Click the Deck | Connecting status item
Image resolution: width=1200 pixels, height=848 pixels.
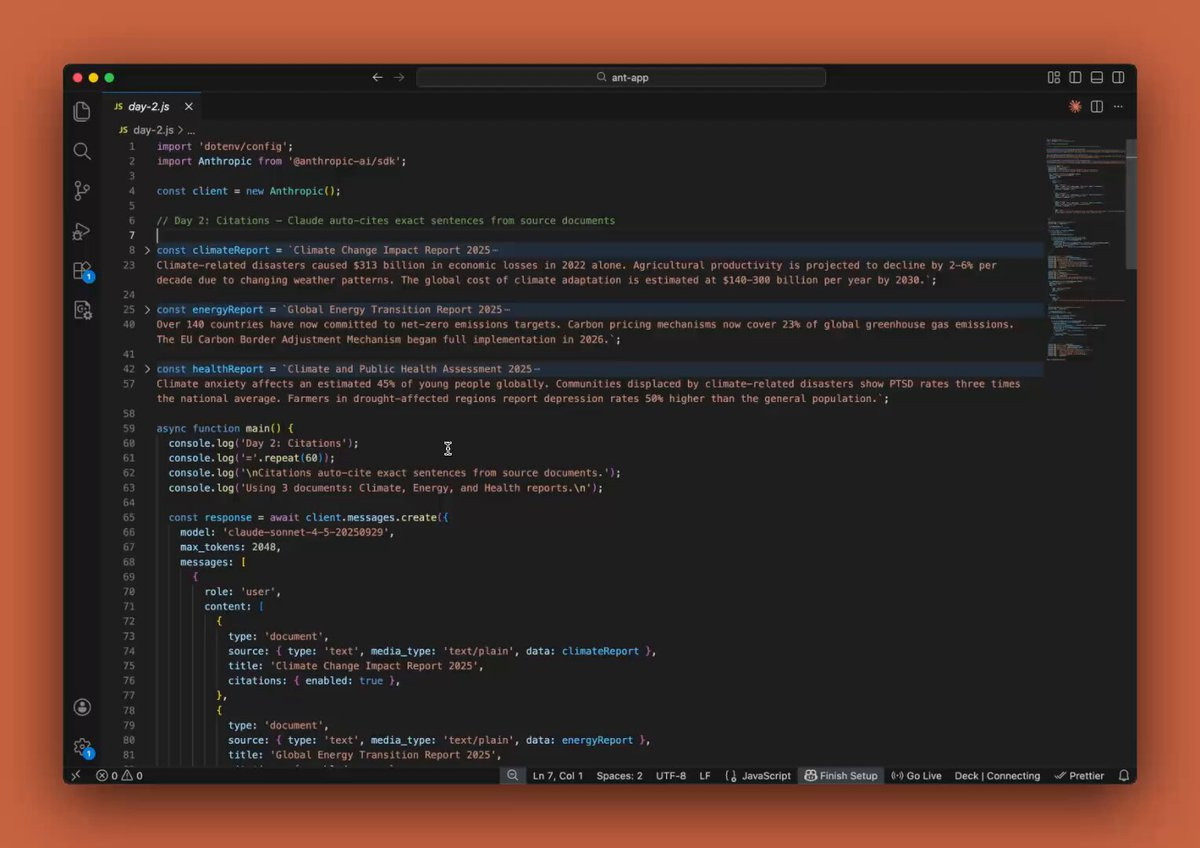tap(997, 775)
